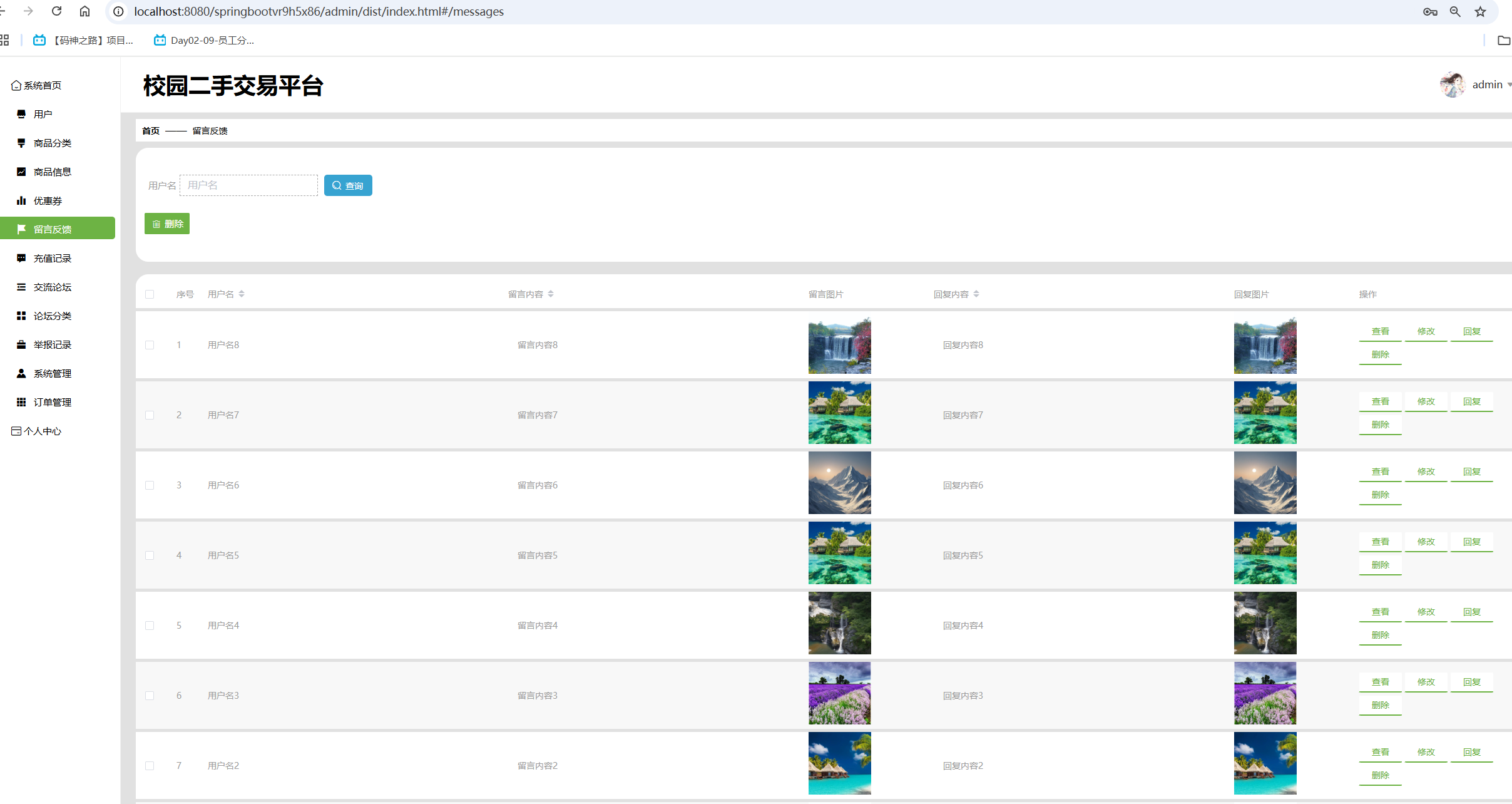Sort by 回复内容 column arrows
1512x804 pixels.
click(976, 294)
